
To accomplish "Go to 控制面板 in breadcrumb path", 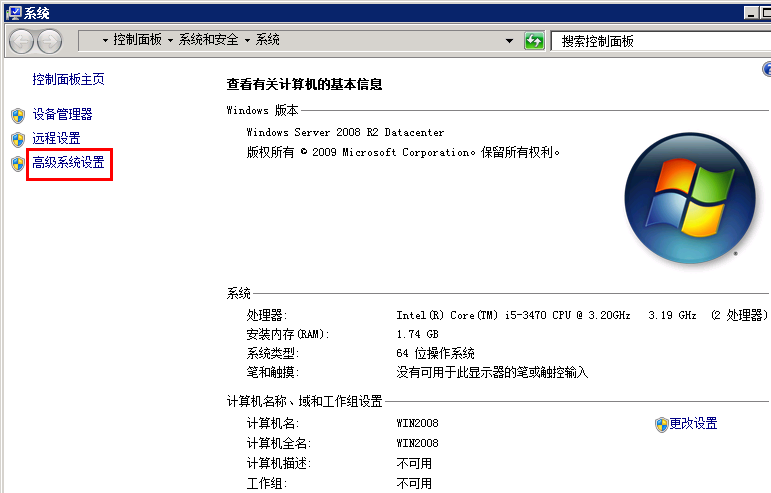I will [137, 39].
